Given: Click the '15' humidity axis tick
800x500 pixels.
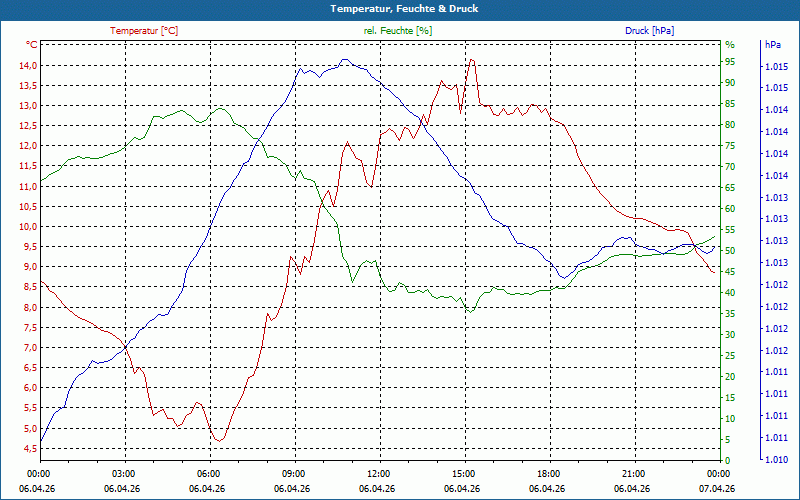Looking at the screenshot, I should pos(730,397).
